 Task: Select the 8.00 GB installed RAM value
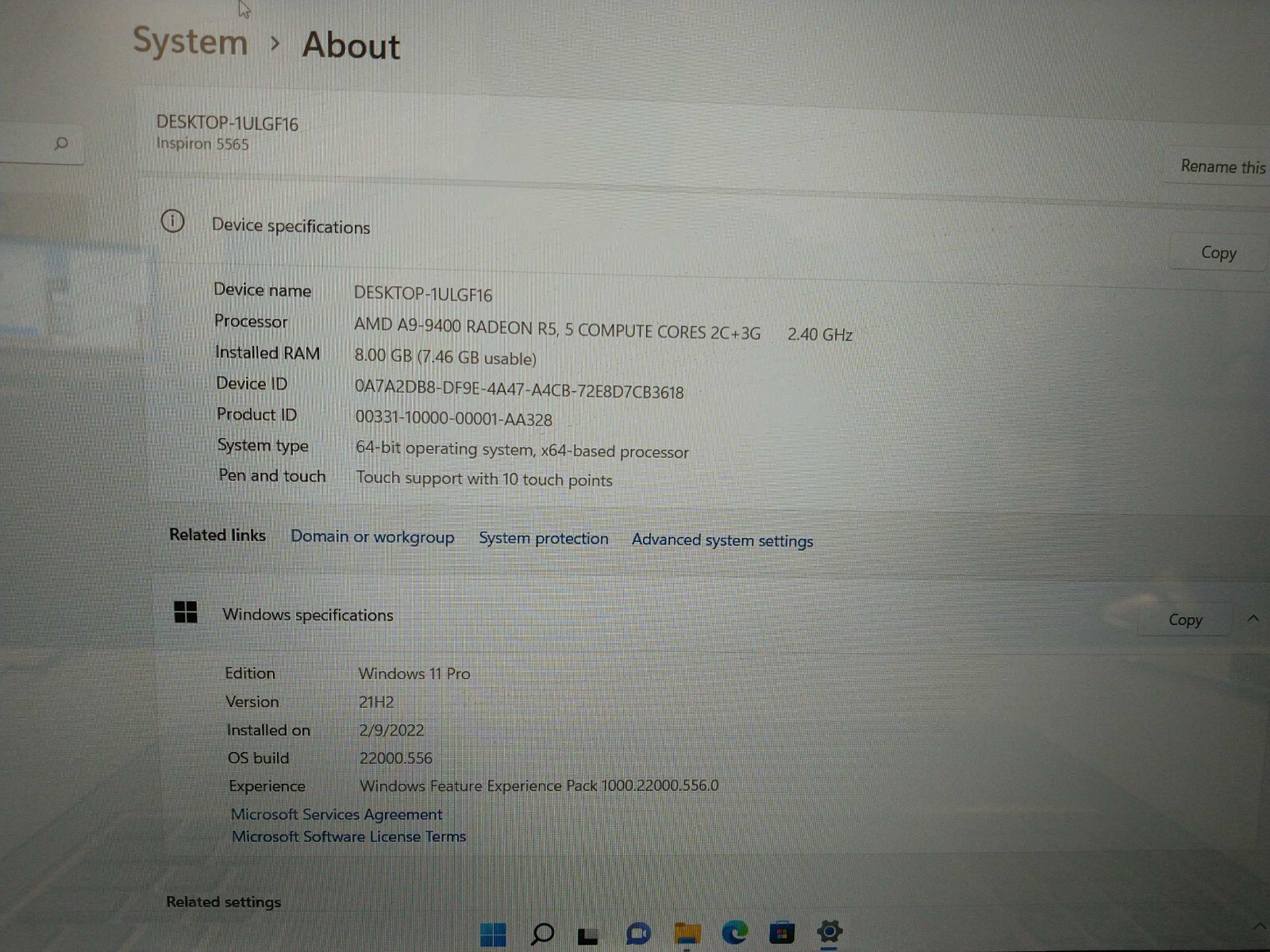point(445,357)
